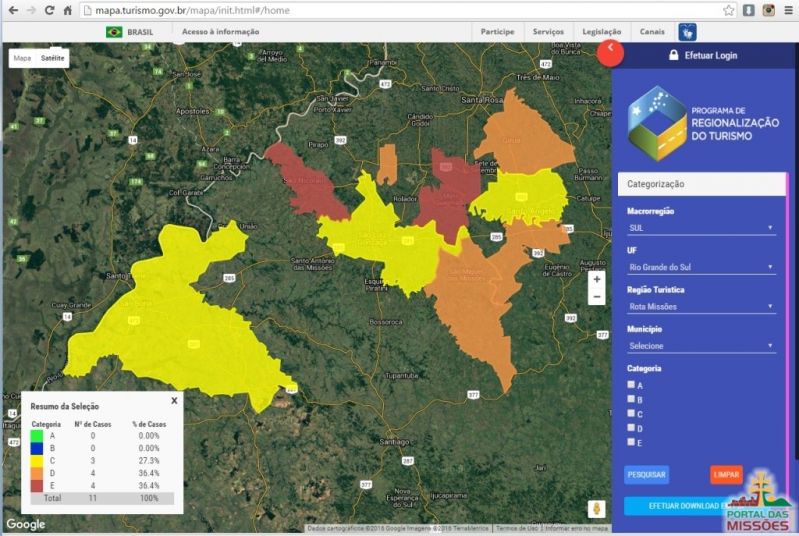799x536 pixels.
Task: Bookmark page with star icon
Action: click(729, 10)
